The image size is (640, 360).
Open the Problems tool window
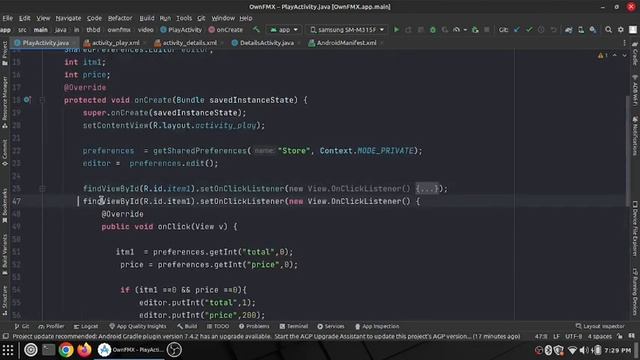(254, 326)
